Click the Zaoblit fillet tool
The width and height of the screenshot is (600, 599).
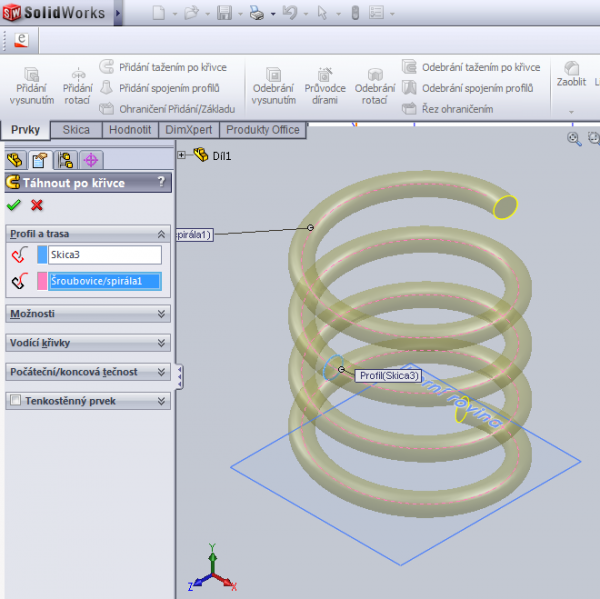(572, 72)
